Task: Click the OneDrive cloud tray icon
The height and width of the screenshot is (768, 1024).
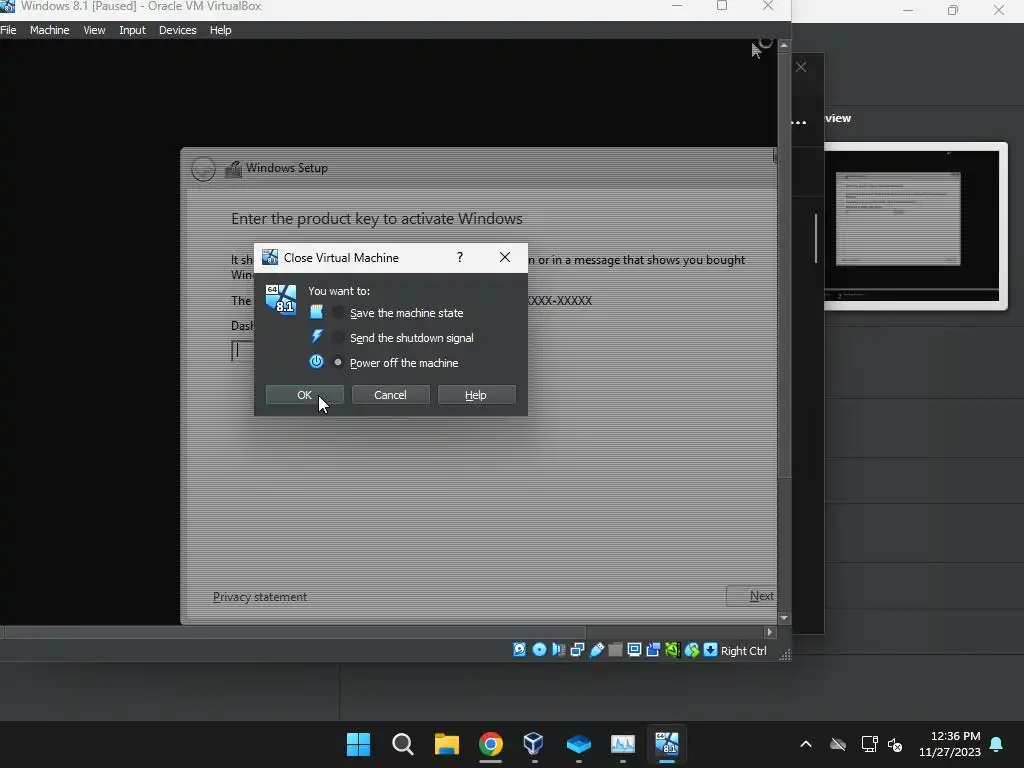Action: tap(838, 744)
